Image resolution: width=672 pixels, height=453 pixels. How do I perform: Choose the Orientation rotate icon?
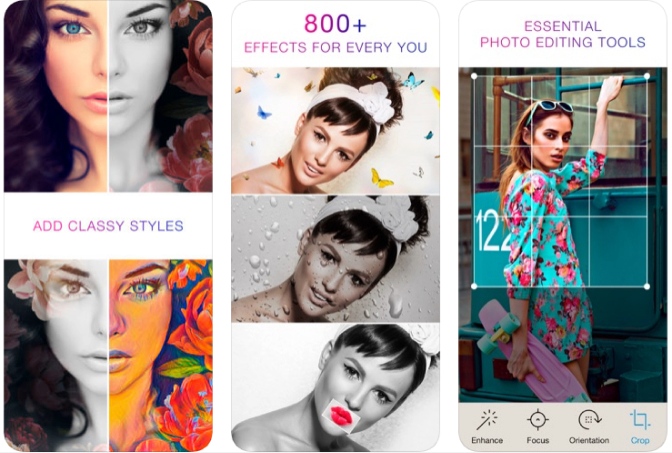(x=589, y=420)
